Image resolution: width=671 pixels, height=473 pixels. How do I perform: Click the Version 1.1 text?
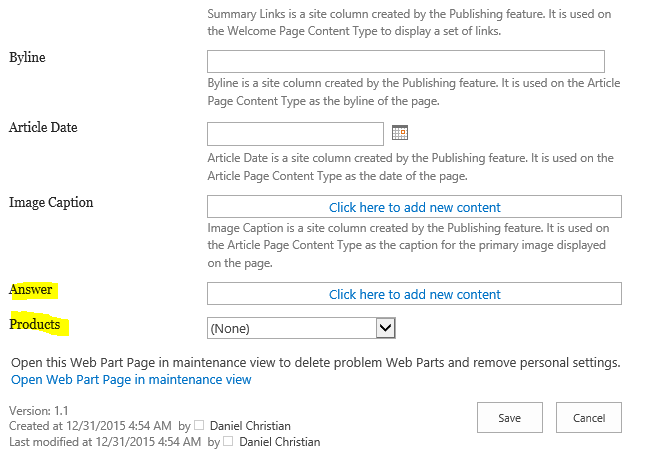(38, 411)
